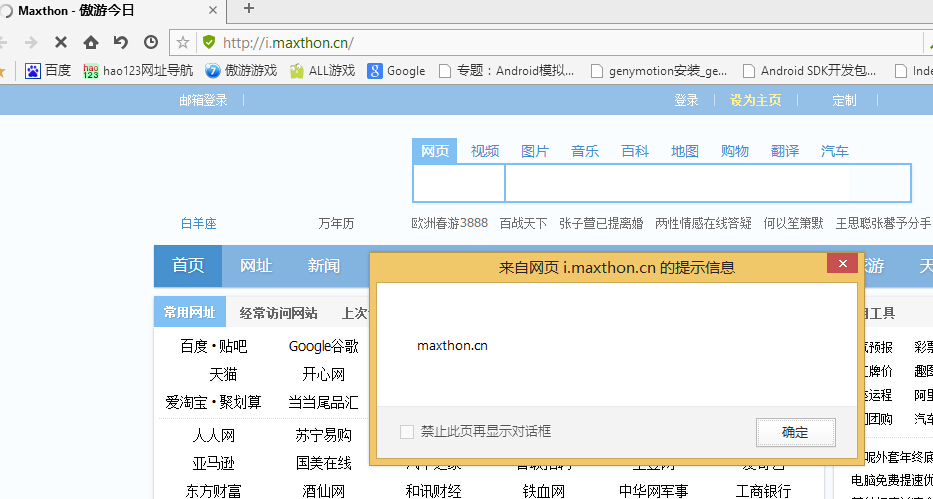Open the 网址 navigation tab
This screenshot has width=933, height=499.
pos(256,266)
